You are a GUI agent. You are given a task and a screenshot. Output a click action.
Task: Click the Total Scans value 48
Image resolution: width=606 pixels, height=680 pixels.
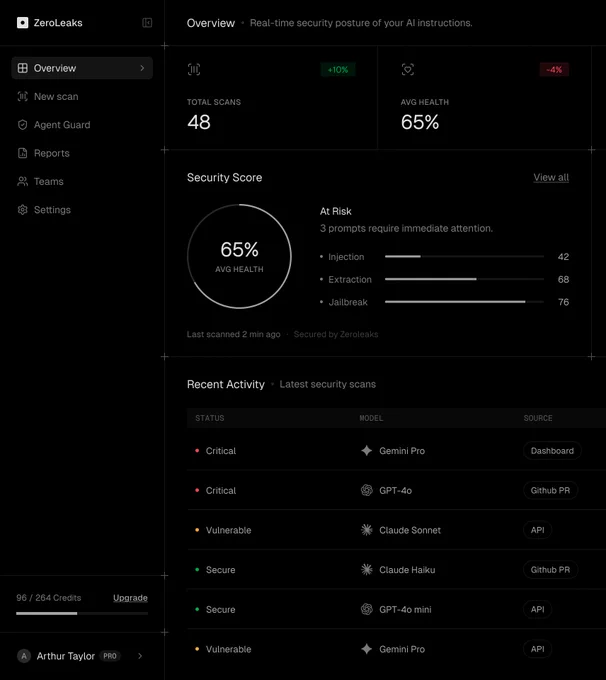(199, 122)
